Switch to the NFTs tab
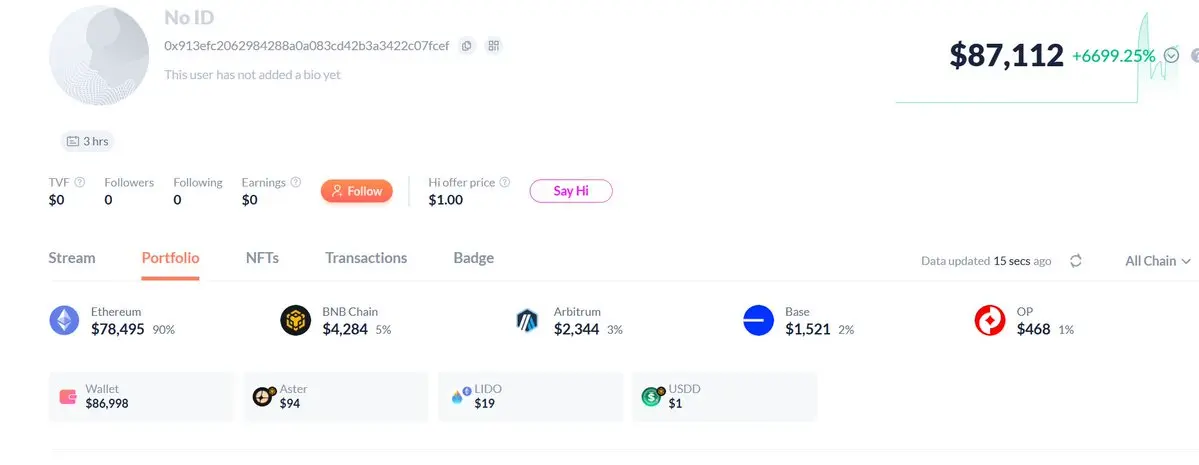The width and height of the screenshot is (1199, 465). point(262,258)
